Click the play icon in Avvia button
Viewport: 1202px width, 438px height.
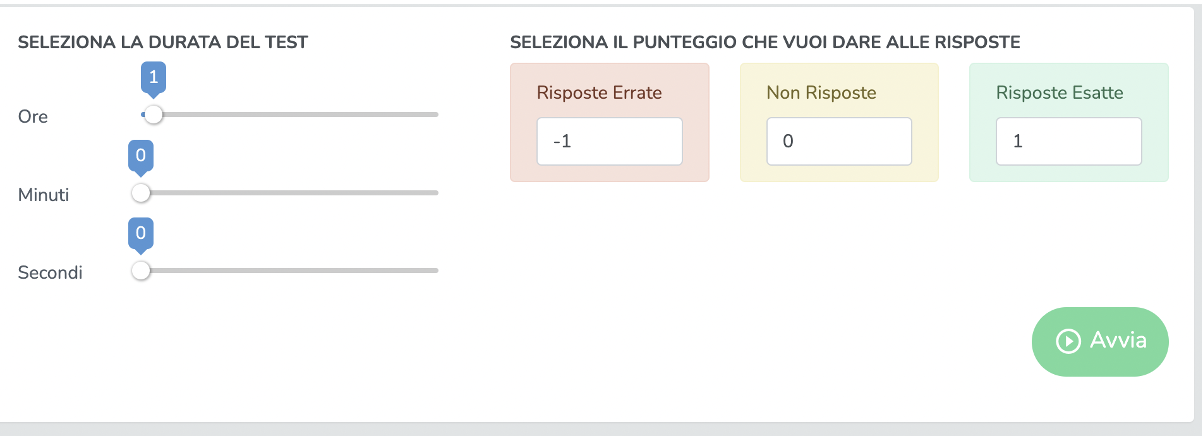(x=1068, y=342)
